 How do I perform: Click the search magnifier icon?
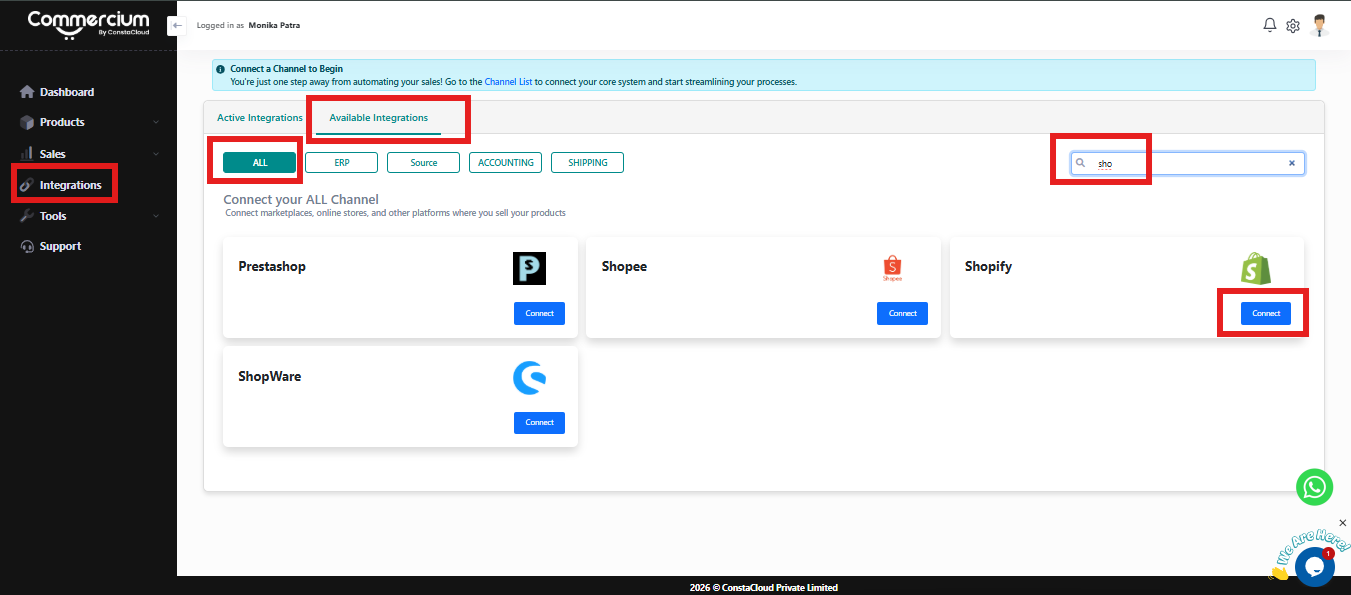coord(1080,163)
